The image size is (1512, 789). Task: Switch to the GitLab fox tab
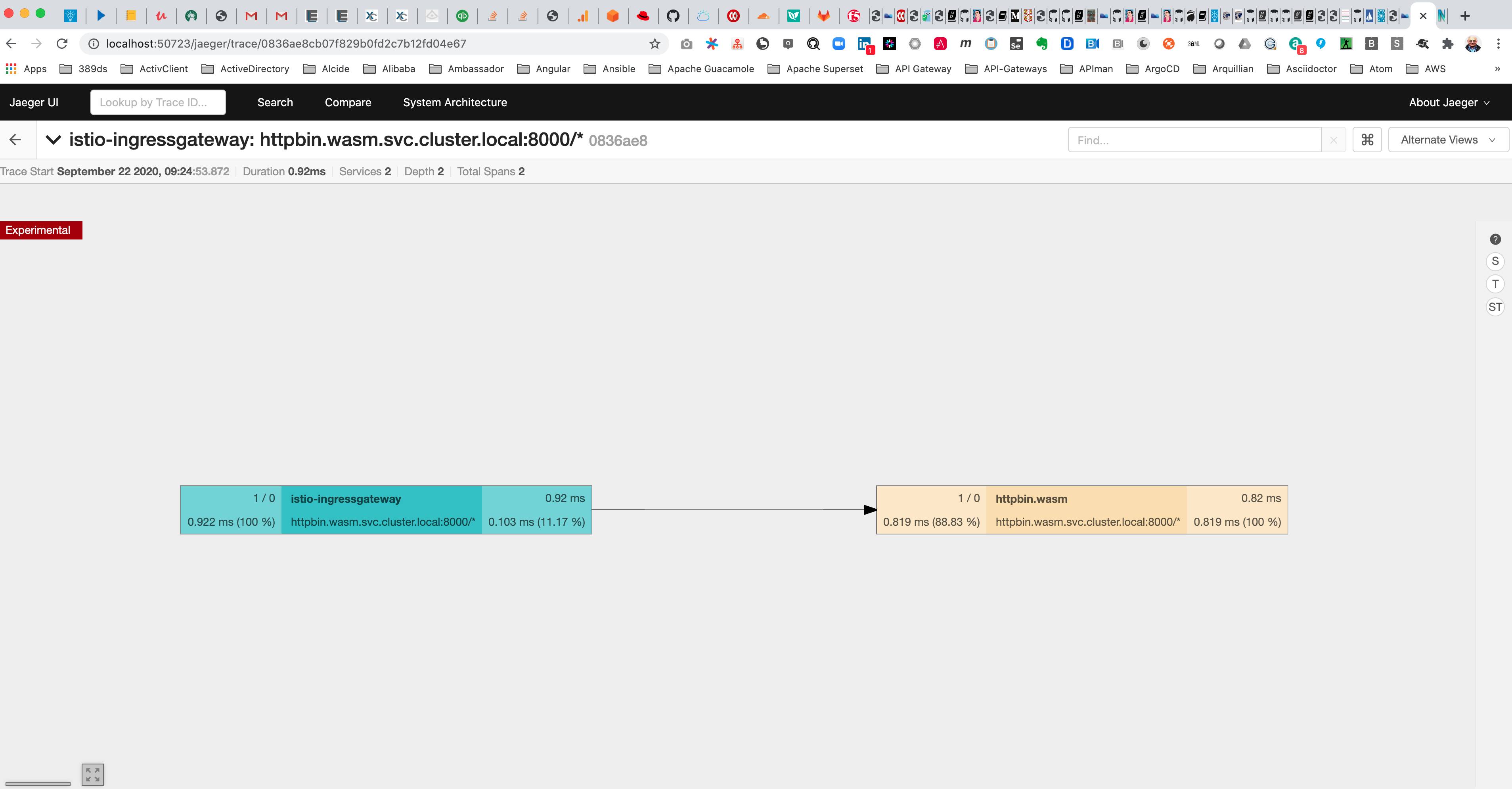823,16
